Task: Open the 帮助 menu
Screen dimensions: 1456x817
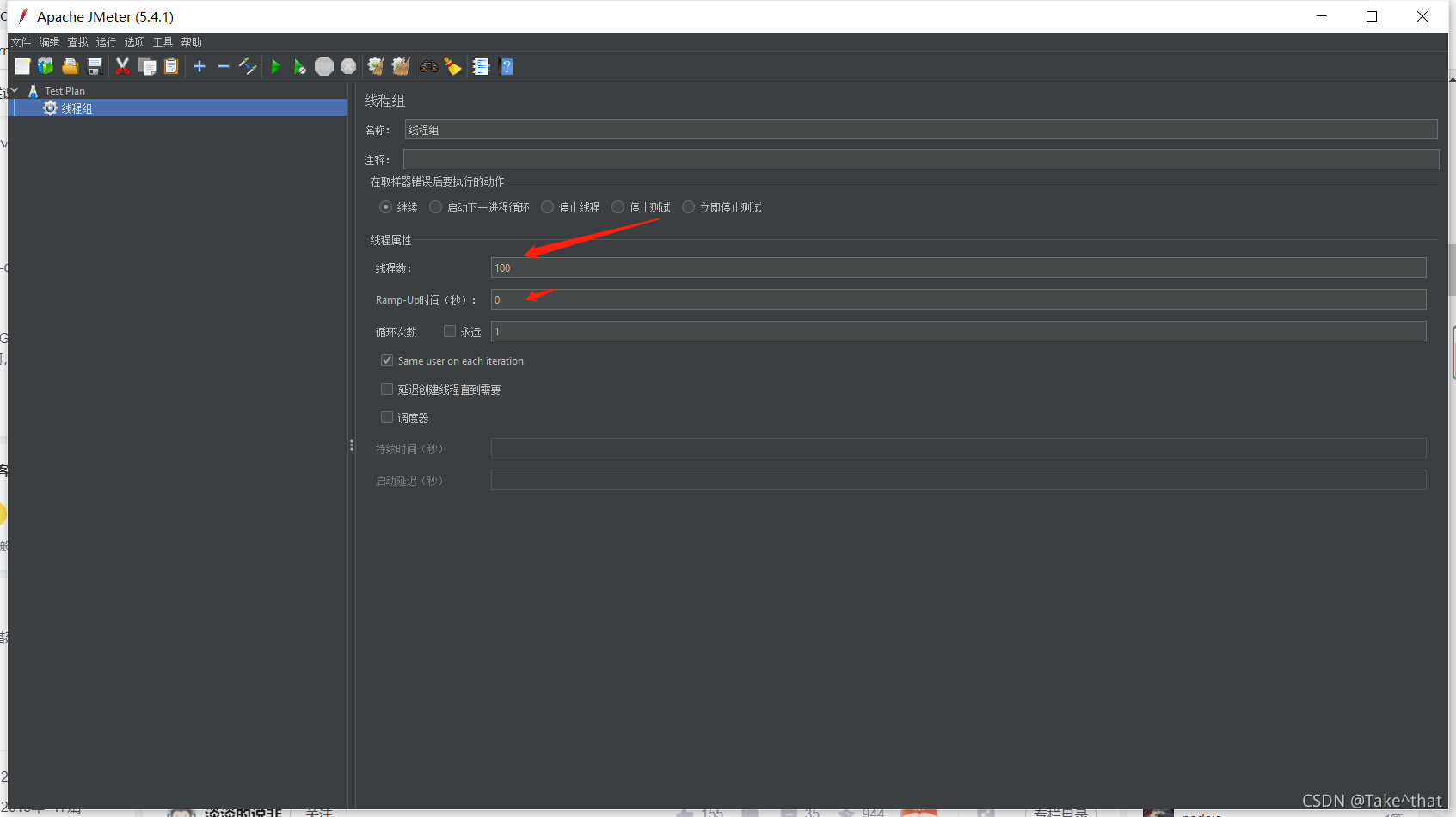Action: [191, 42]
